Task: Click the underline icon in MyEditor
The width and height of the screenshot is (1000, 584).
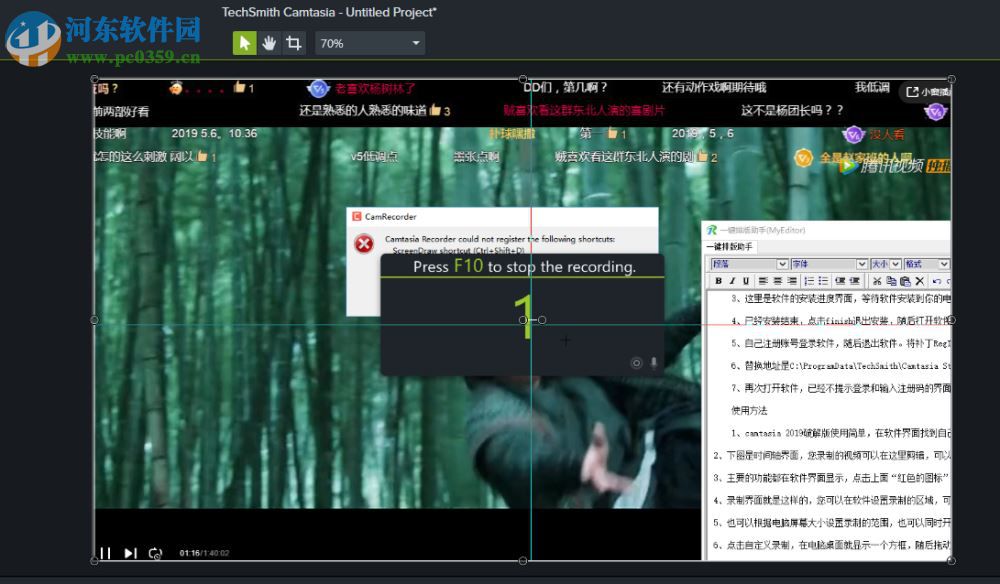Action: coord(746,280)
